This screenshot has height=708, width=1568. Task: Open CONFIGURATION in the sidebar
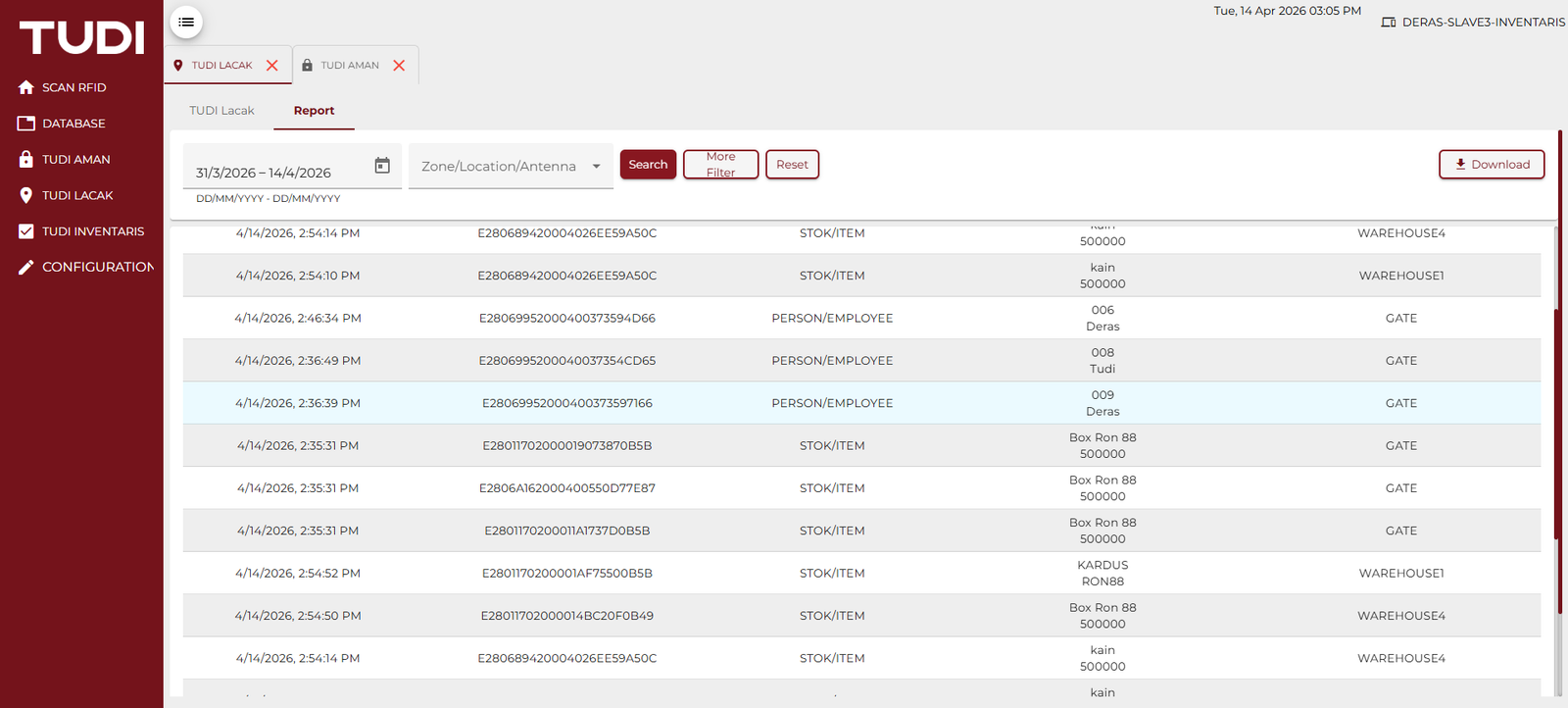click(x=98, y=267)
